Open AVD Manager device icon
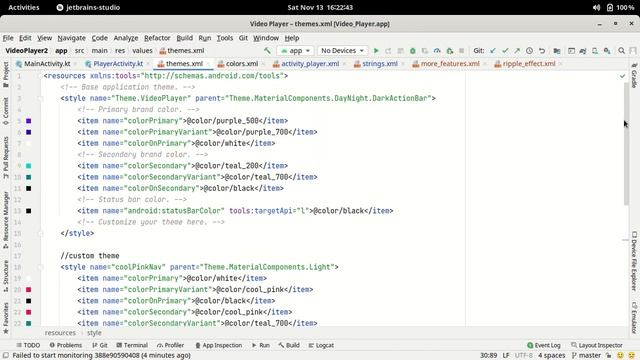 tap(595, 51)
